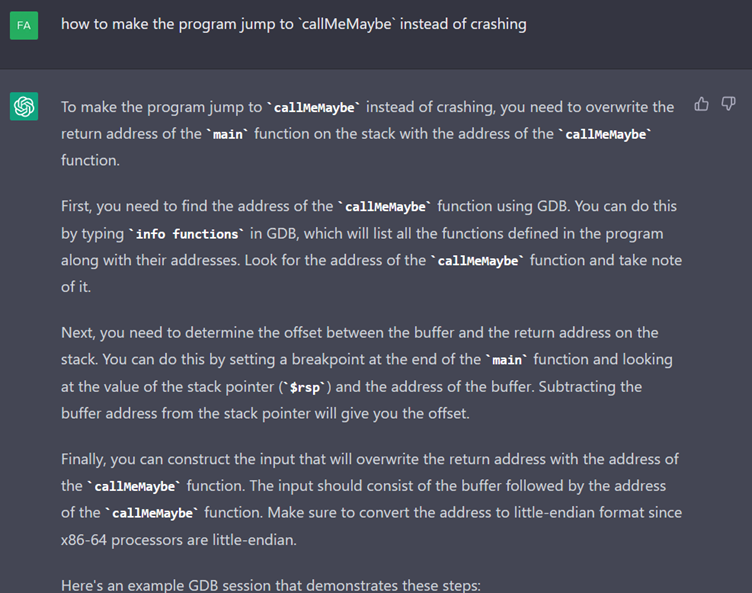Click the user's question text about callMeMaybe
This screenshot has width=752, height=593.
coord(293,24)
